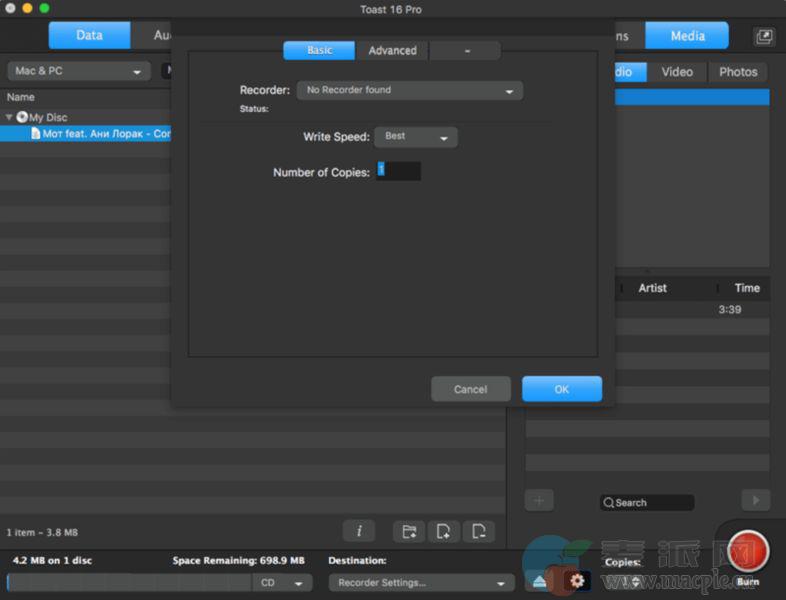Open the Write Speed dropdown

pyautogui.click(x=416, y=137)
